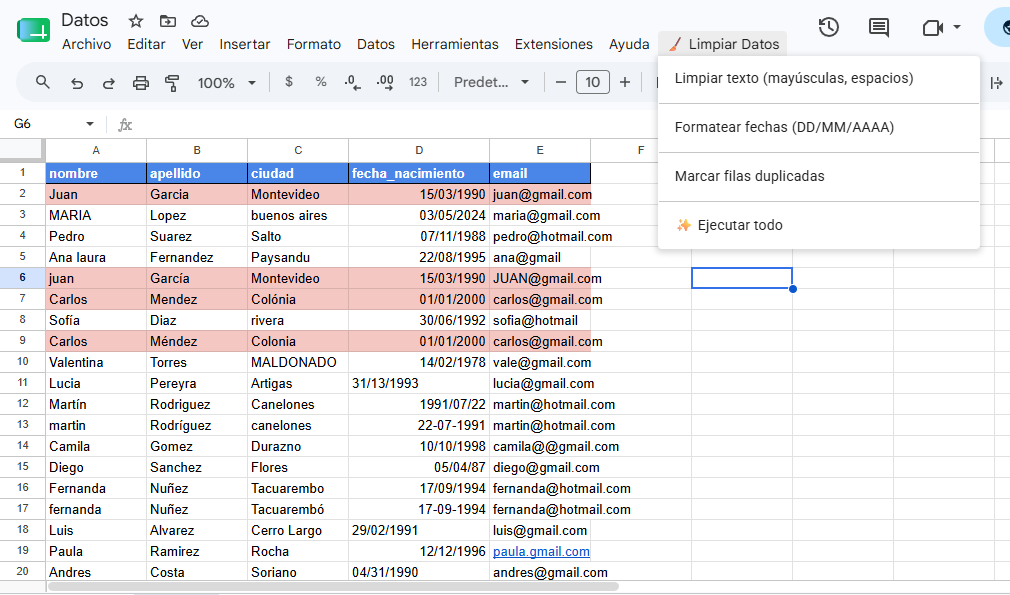This screenshot has width=1010, height=595.
Task: Start a video call icon
Action: click(932, 28)
